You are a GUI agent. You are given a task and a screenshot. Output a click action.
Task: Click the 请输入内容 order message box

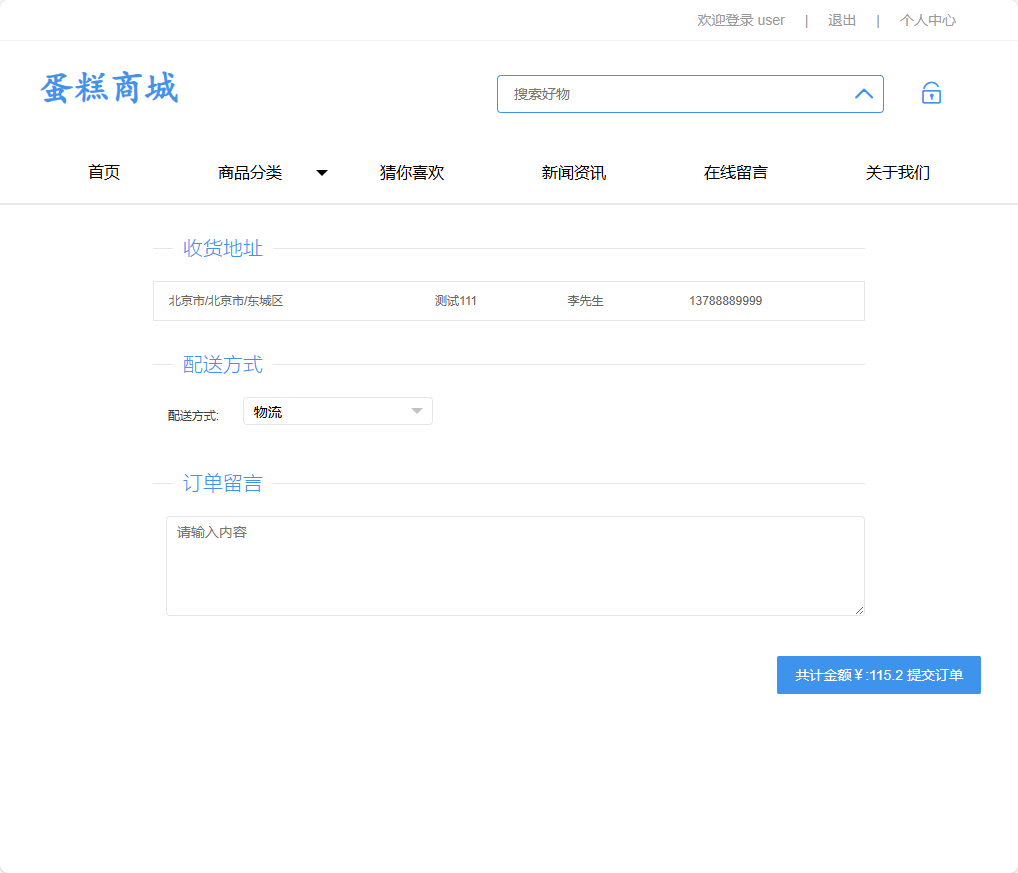[515, 565]
